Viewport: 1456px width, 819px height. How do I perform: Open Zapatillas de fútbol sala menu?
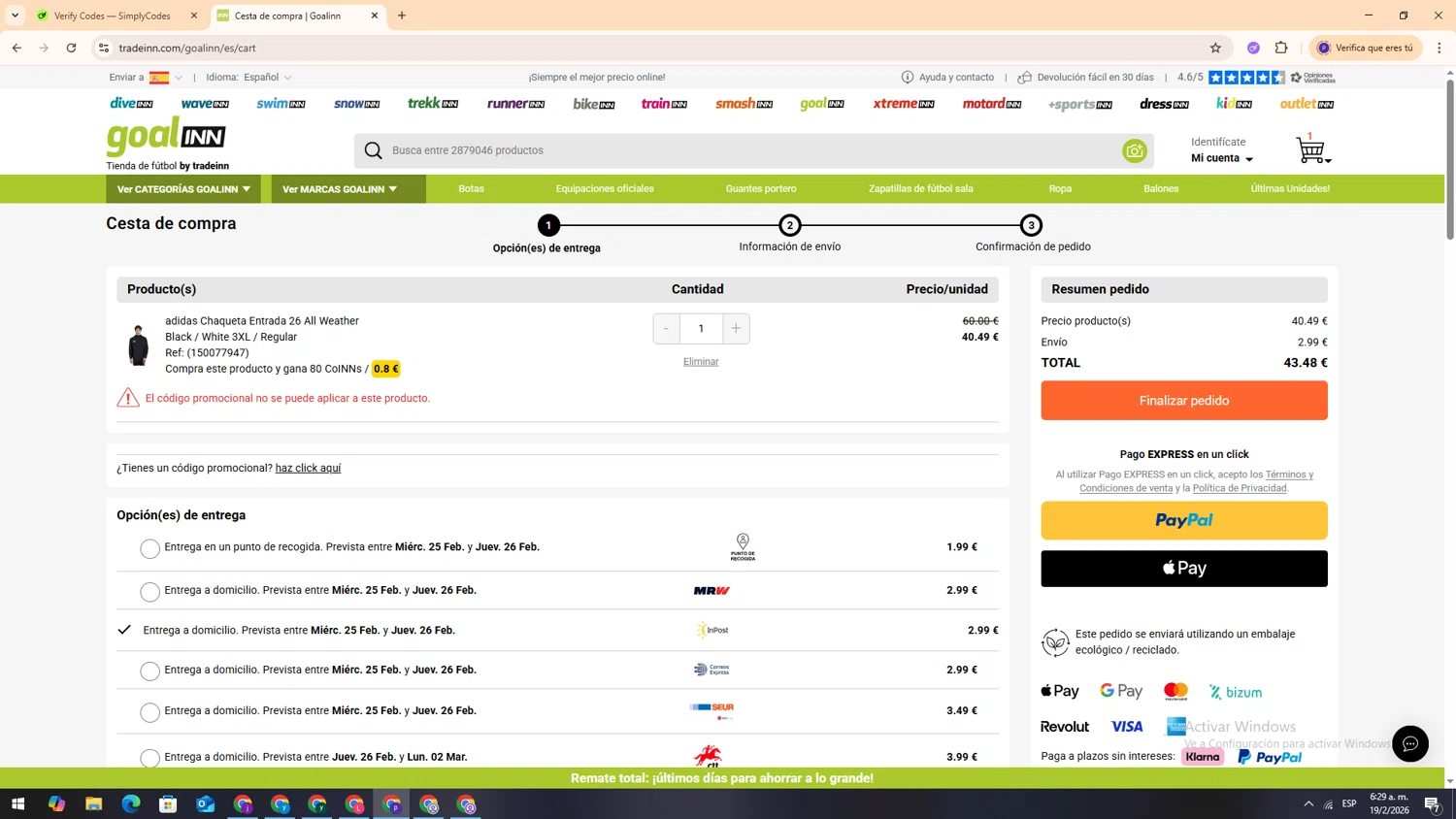(920, 189)
